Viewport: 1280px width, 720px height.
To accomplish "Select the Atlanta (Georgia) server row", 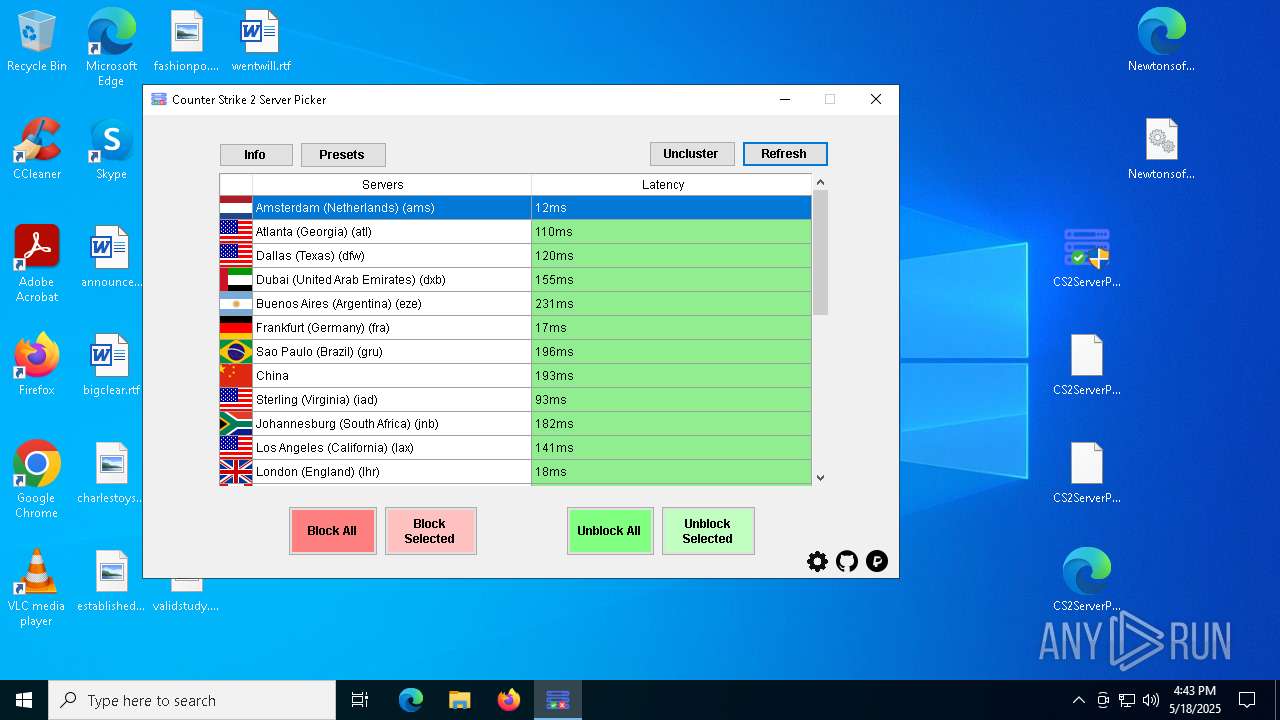I will point(516,232).
